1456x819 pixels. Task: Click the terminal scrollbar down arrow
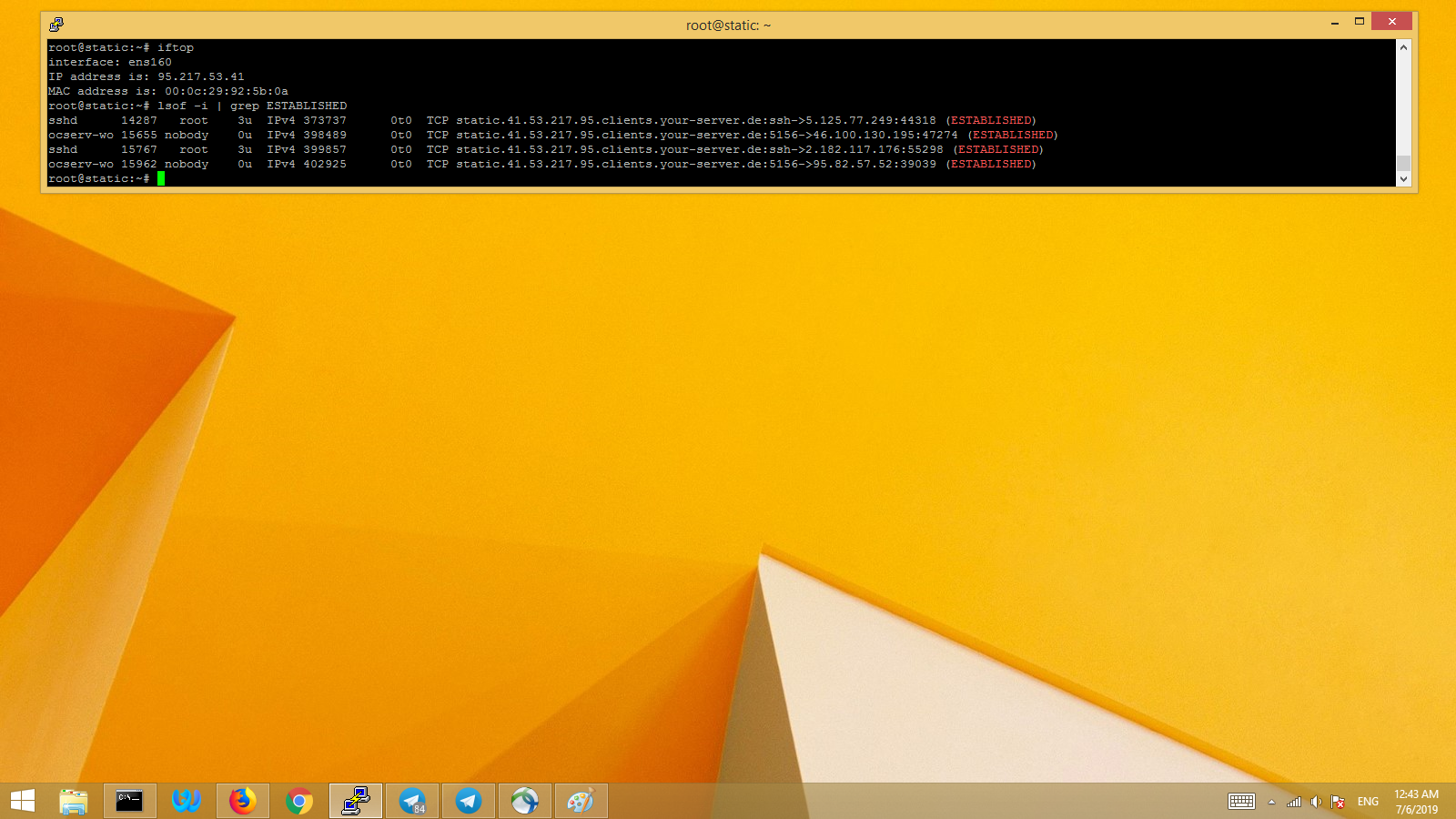pyautogui.click(x=1403, y=179)
